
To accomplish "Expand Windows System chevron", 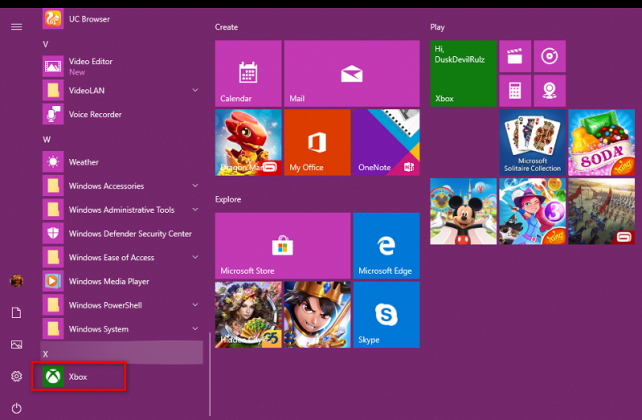I will pos(195,329).
